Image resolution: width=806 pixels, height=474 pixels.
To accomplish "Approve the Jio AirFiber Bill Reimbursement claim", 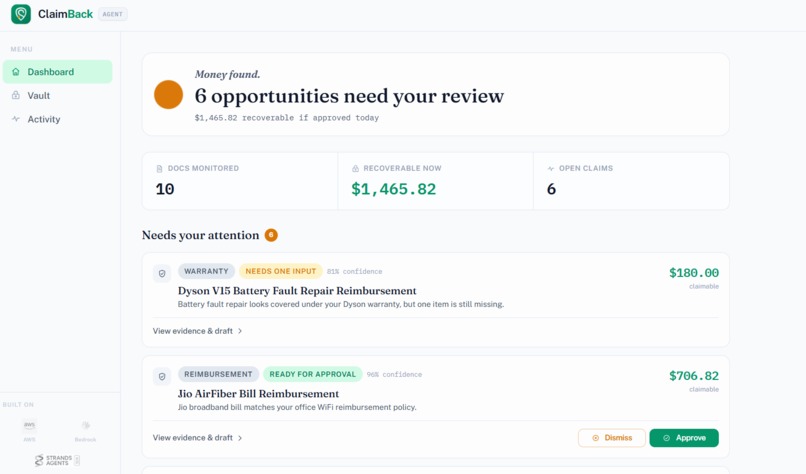I will tap(684, 438).
